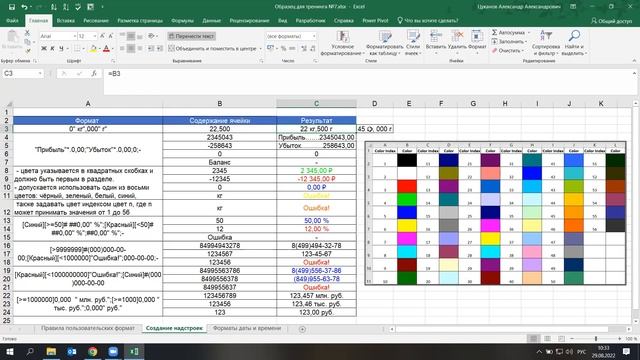This screenshot has width=640, height=360.
Task: Switch to the Insert (Вставка) tab
Action: [65, 20]
